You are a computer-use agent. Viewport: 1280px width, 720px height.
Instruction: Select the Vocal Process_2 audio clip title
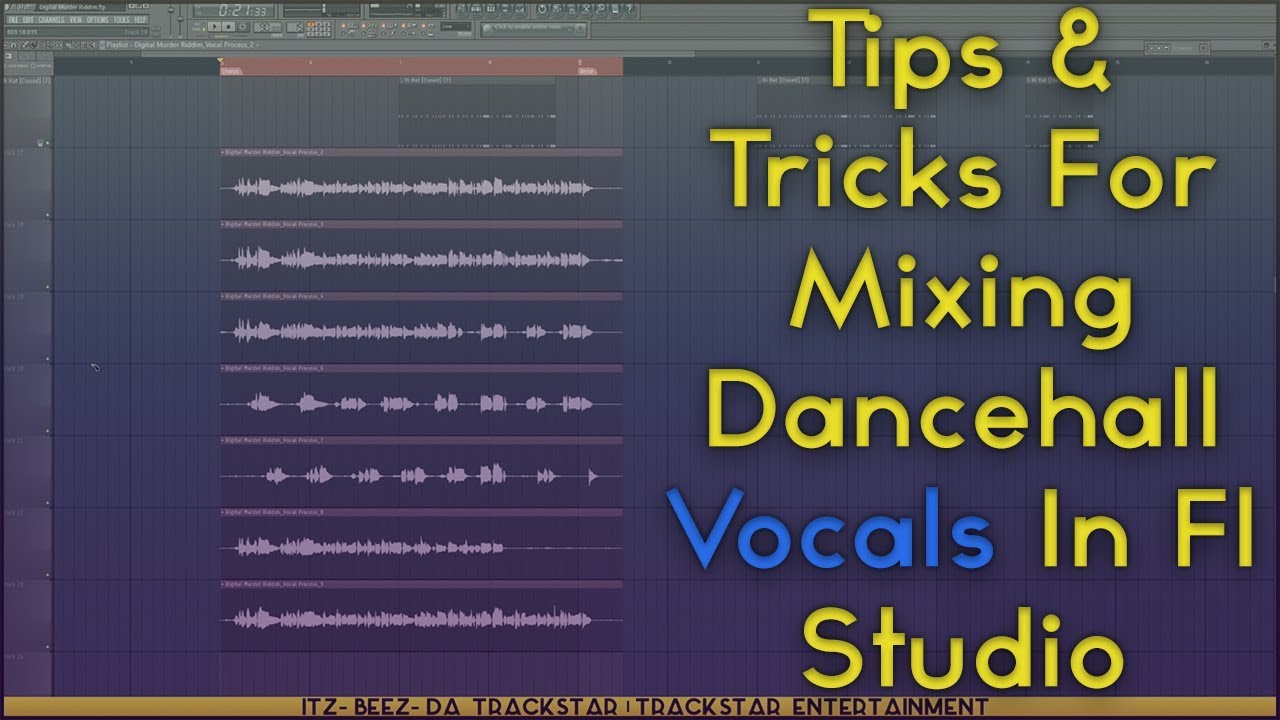[421, 153]
